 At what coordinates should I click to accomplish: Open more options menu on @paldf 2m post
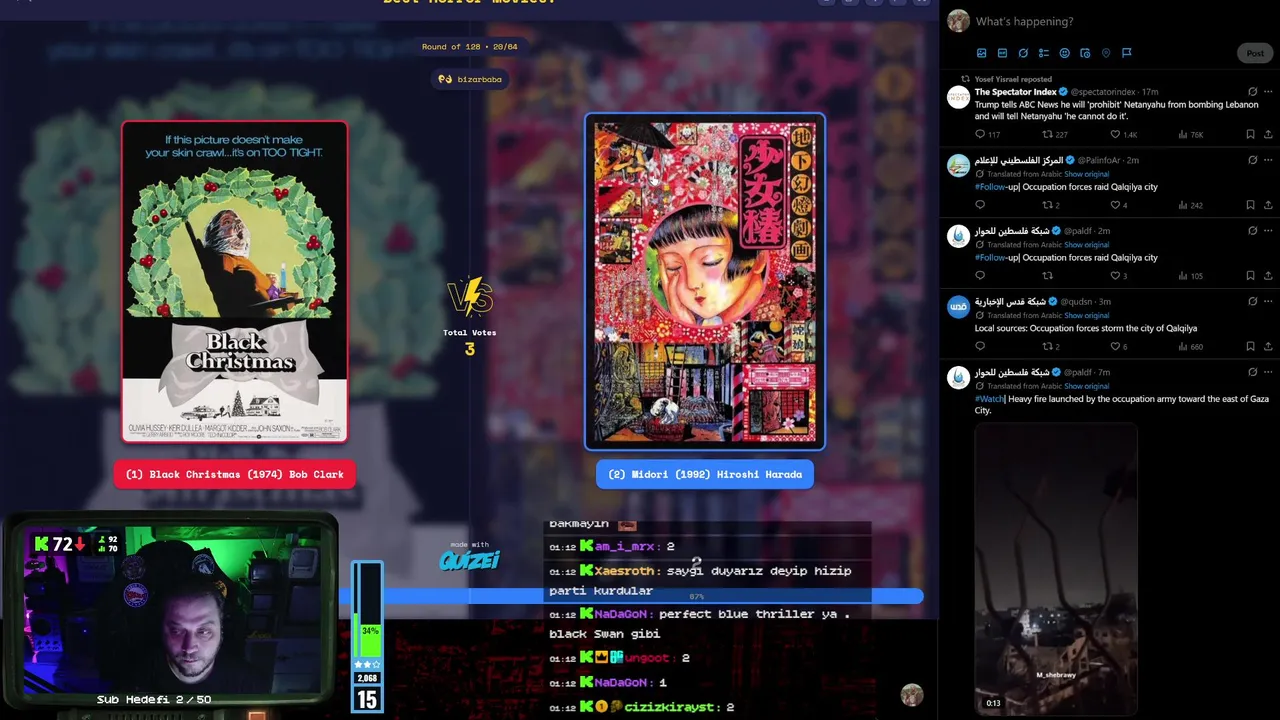[x=1269, y=230]
